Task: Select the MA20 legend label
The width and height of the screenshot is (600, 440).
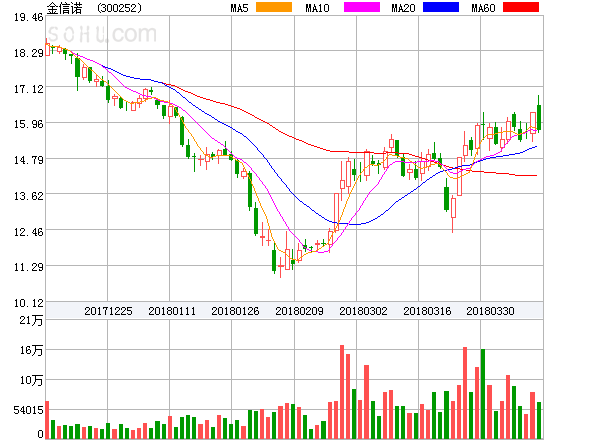Action: pos(403,8)
